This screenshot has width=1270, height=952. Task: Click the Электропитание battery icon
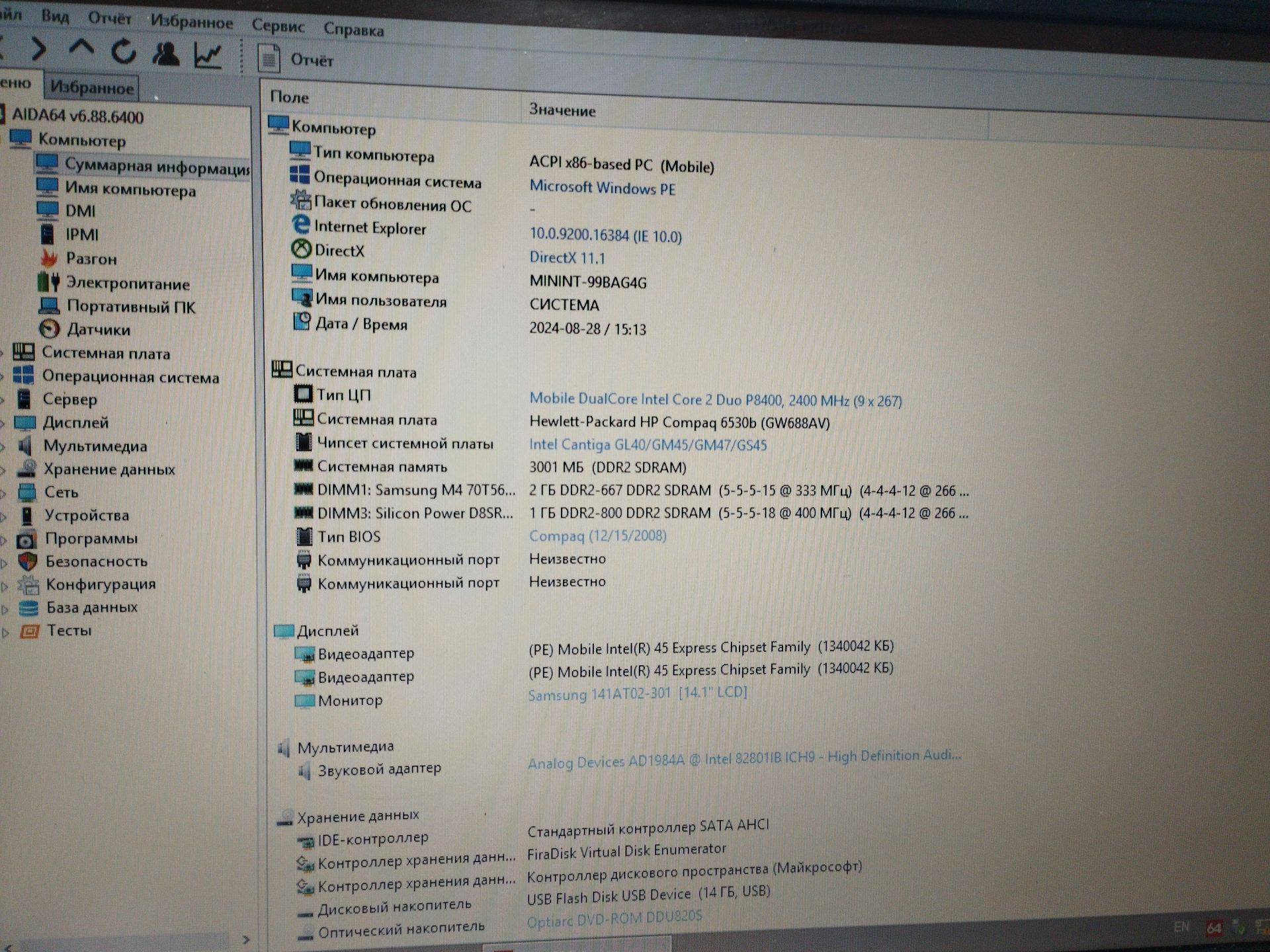48,282
